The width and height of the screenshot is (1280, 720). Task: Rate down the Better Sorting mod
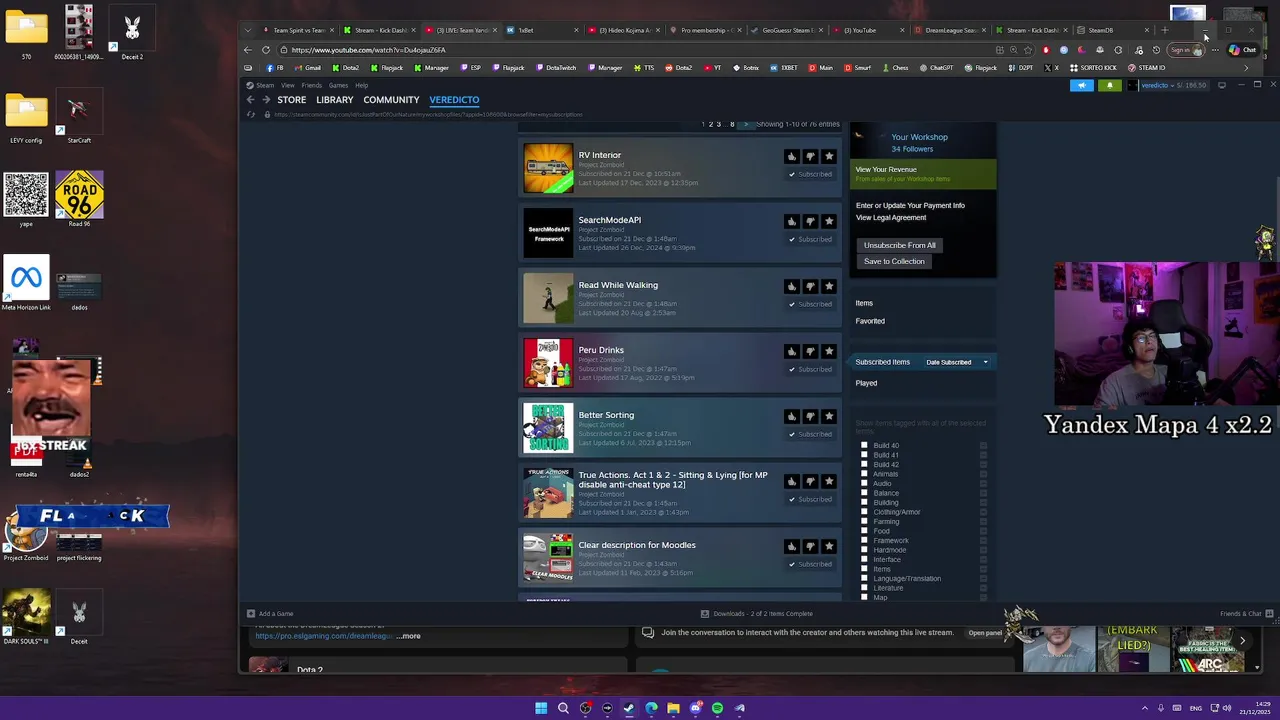[x=810, y=416]
